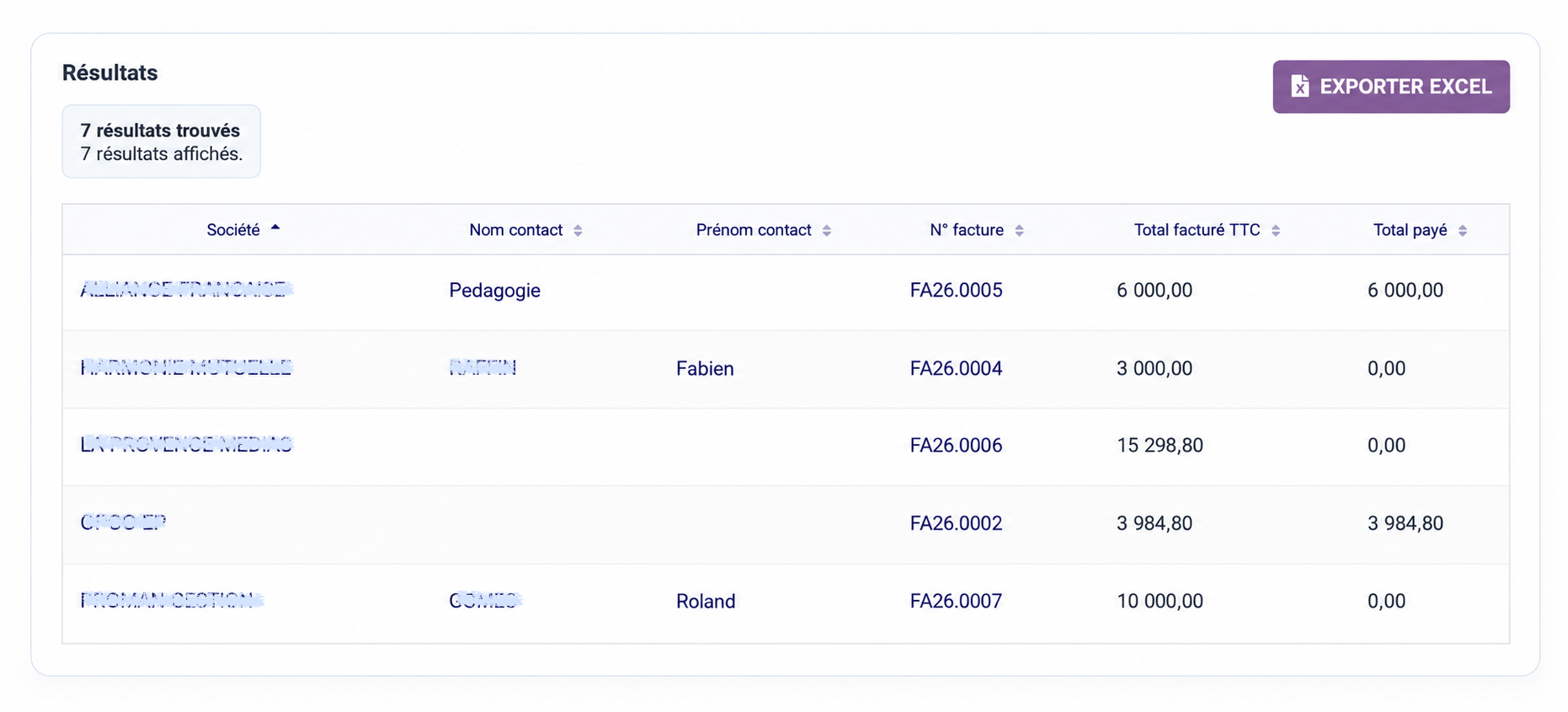Click total invoiced 3 000,00
This screenshot has width=1568, height=712.
click(1155, 368)
